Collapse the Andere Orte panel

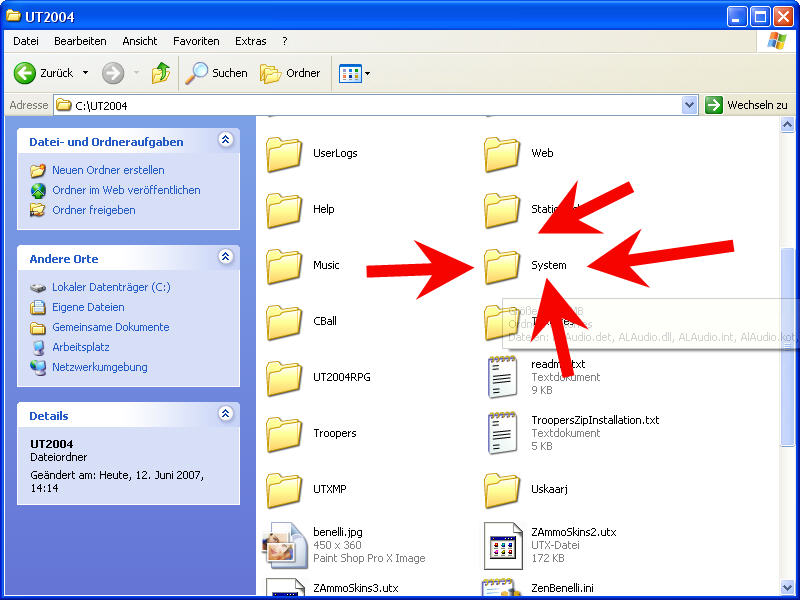[x=226, y=258]
